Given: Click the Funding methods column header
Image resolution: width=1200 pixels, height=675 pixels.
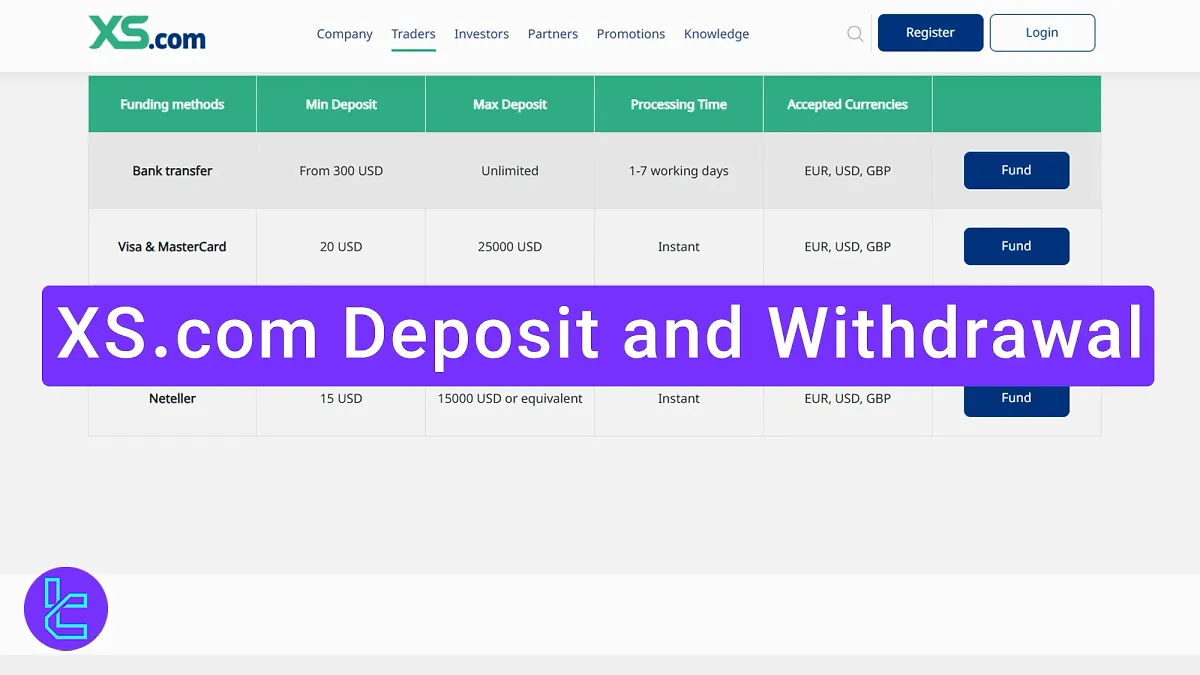Looking at the screenshot, I should point(171,103).
